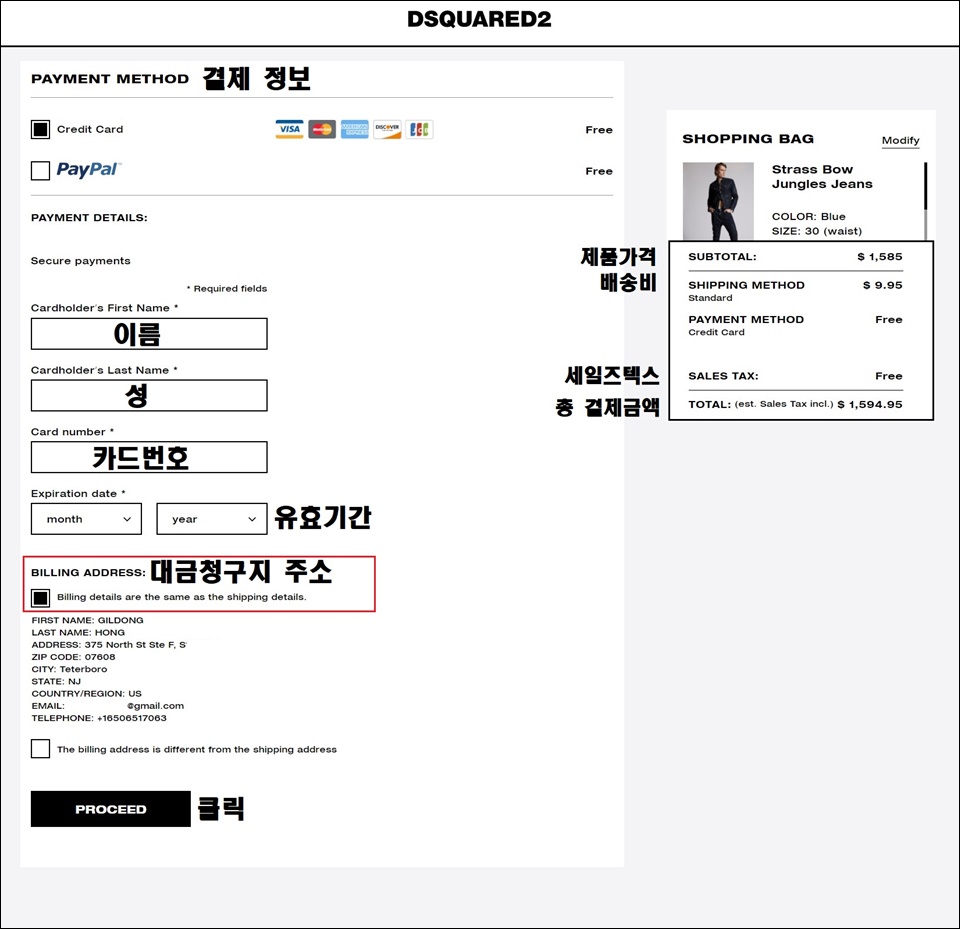960x929 pixels.
Task: Click the American Express card icon
Action: [354, 129]
